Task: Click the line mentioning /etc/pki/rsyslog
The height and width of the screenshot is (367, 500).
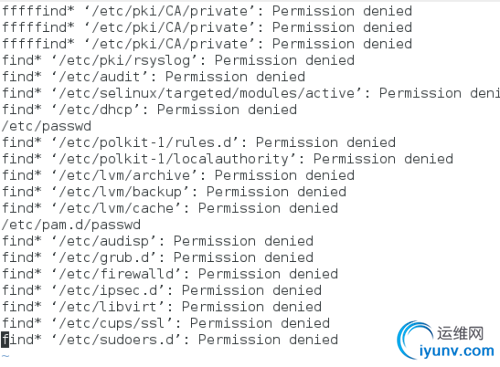Action: tap(178, 60)
